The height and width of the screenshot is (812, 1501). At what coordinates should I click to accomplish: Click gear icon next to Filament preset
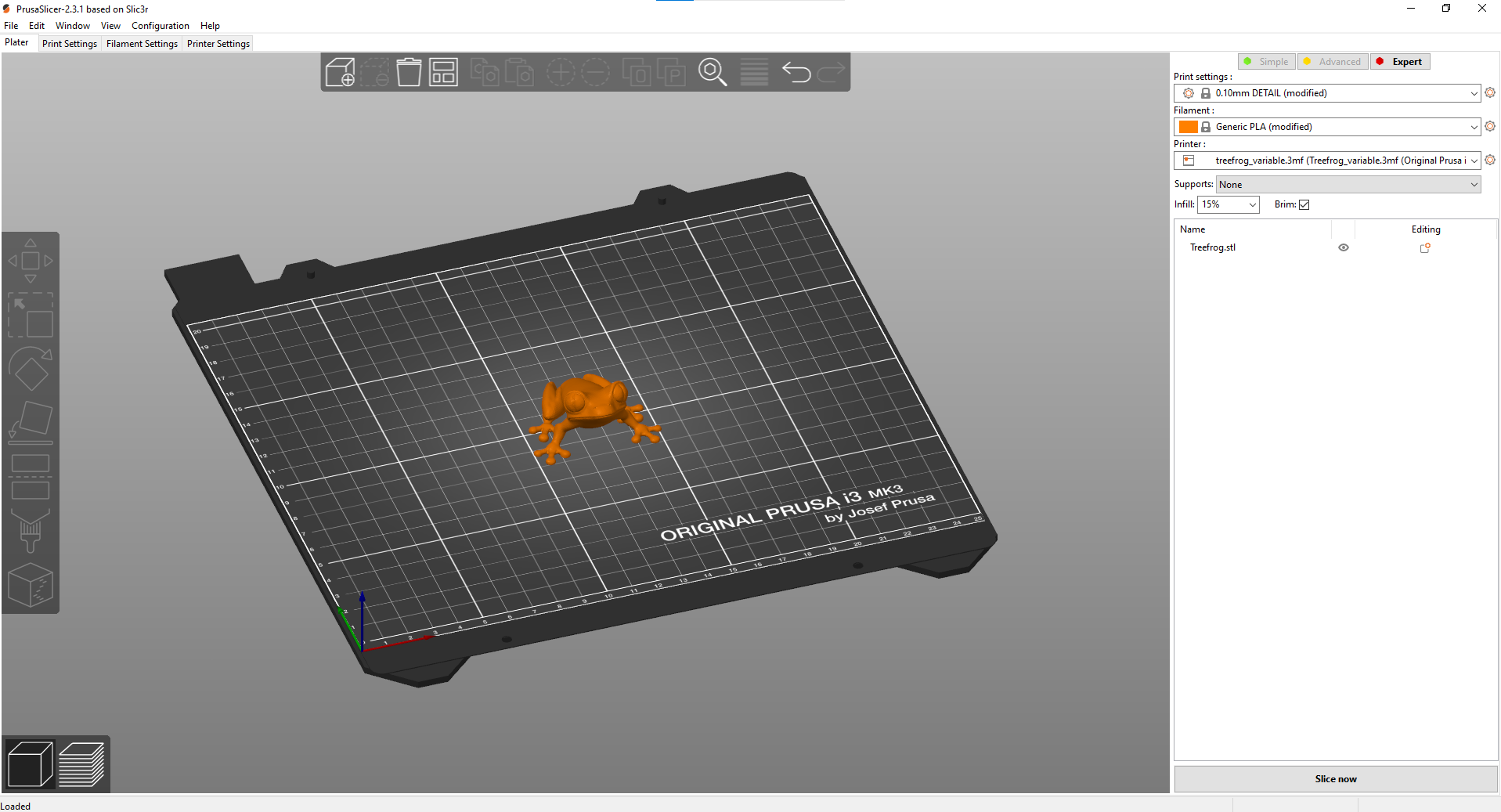point(1490,126)
